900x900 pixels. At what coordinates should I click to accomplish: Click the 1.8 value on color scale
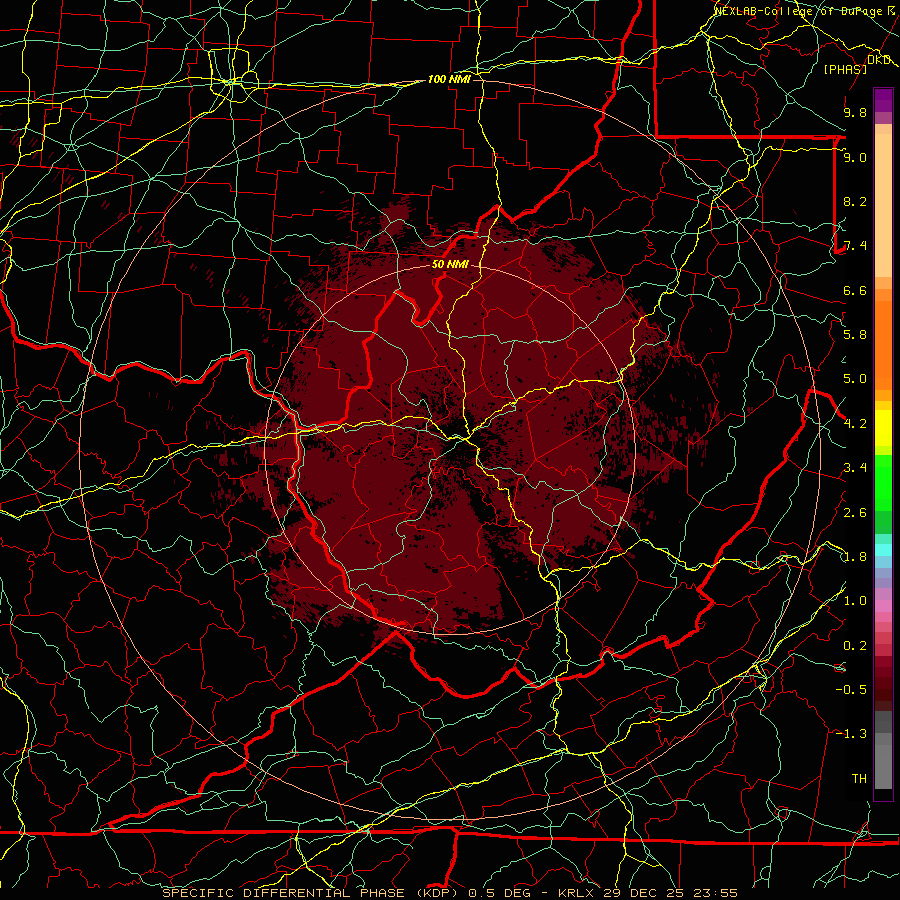(855, 557)
